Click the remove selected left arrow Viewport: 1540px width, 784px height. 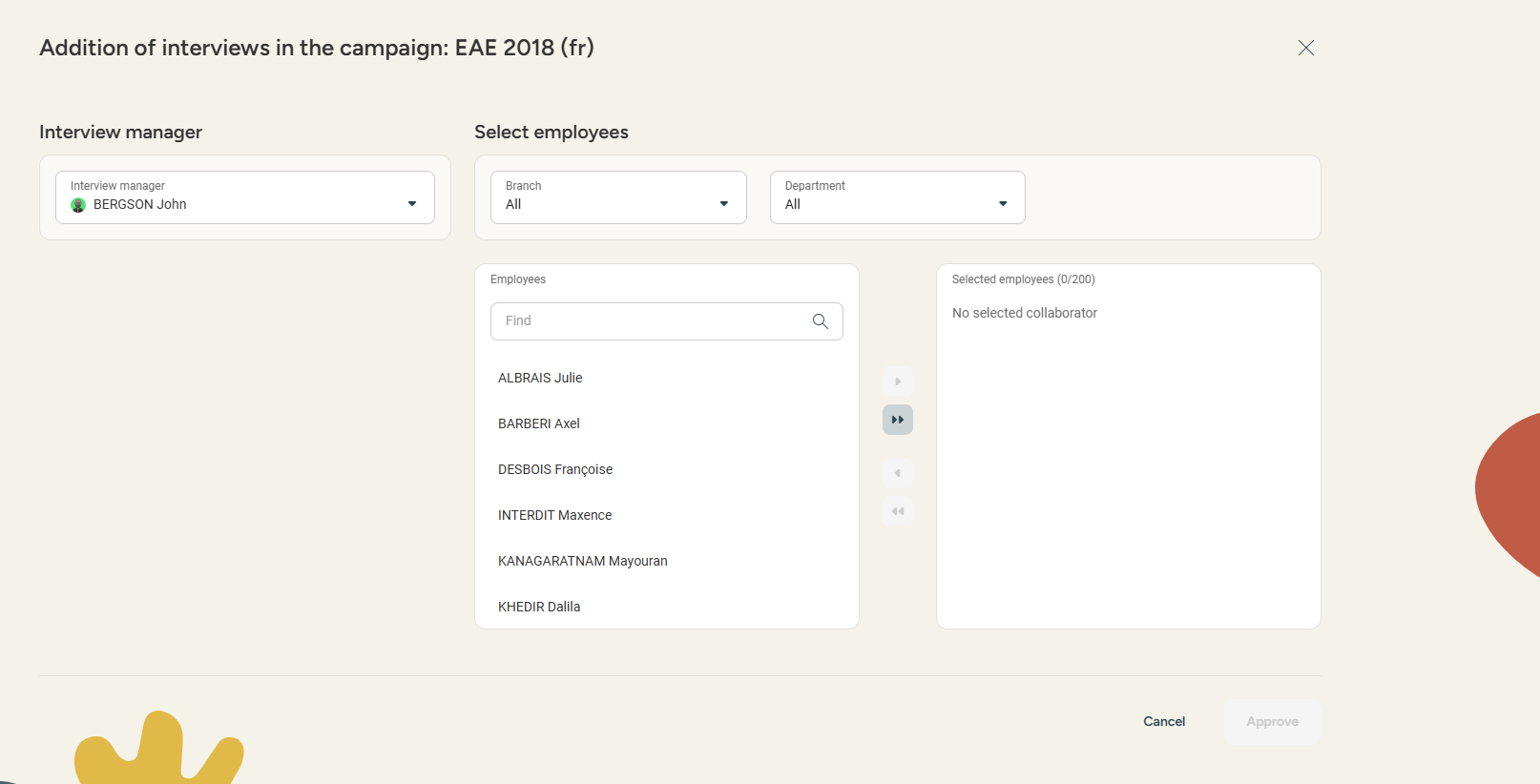[x=898, y=473]
